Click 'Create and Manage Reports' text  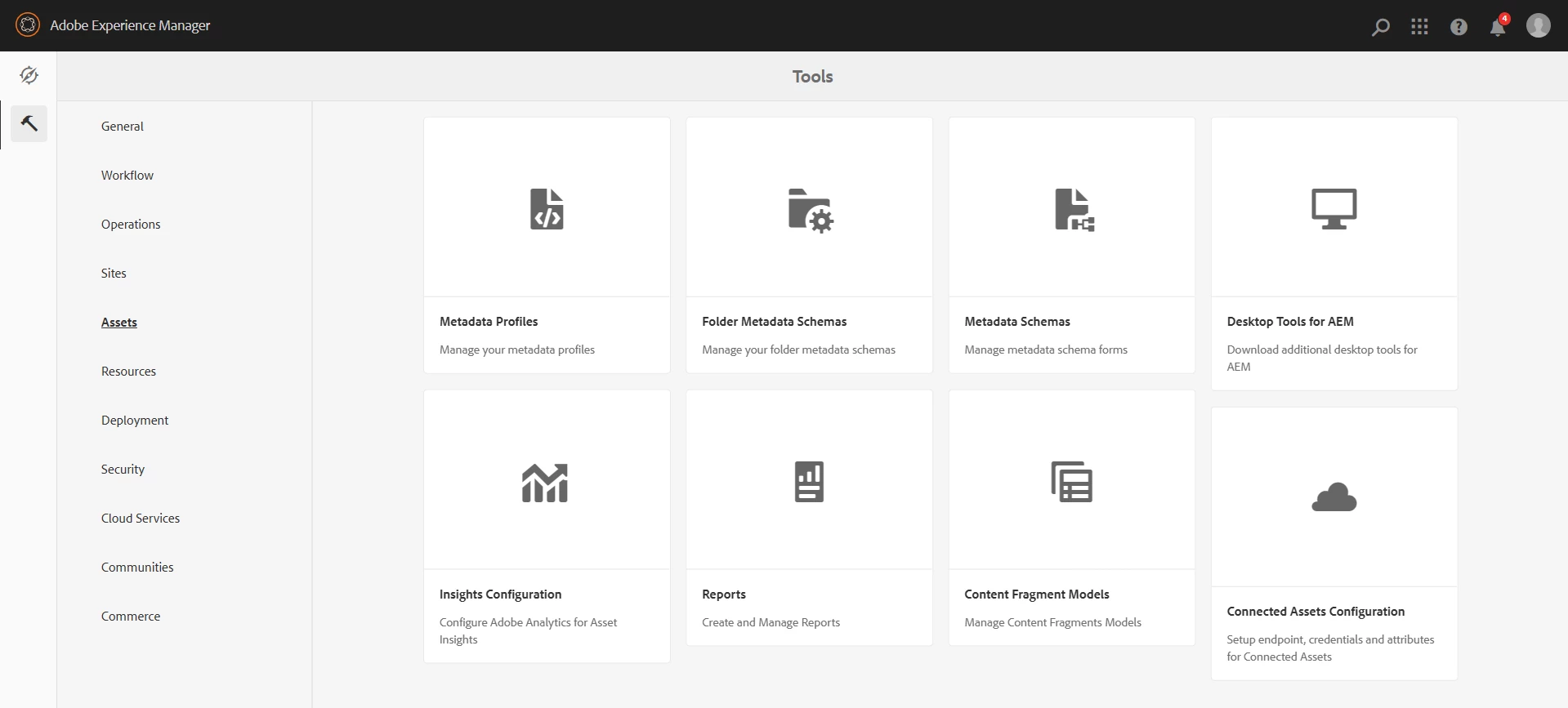771,622
